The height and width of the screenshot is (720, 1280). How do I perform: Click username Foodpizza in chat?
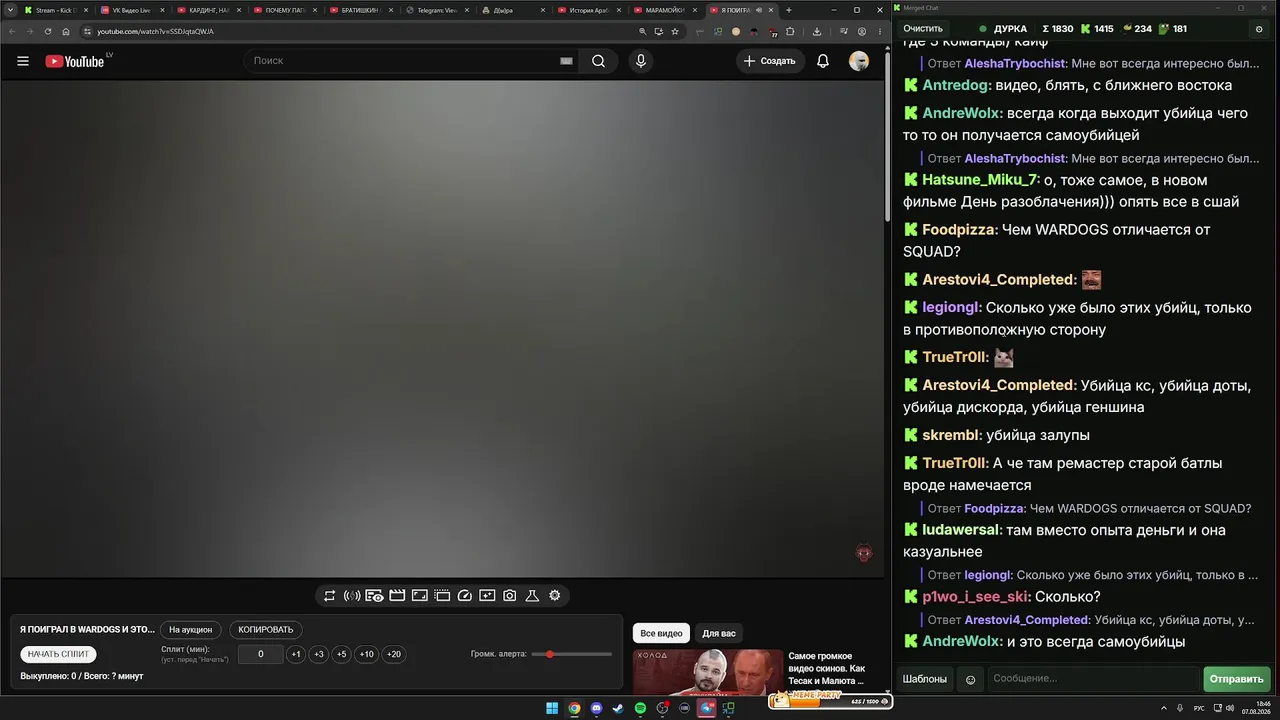960,230
